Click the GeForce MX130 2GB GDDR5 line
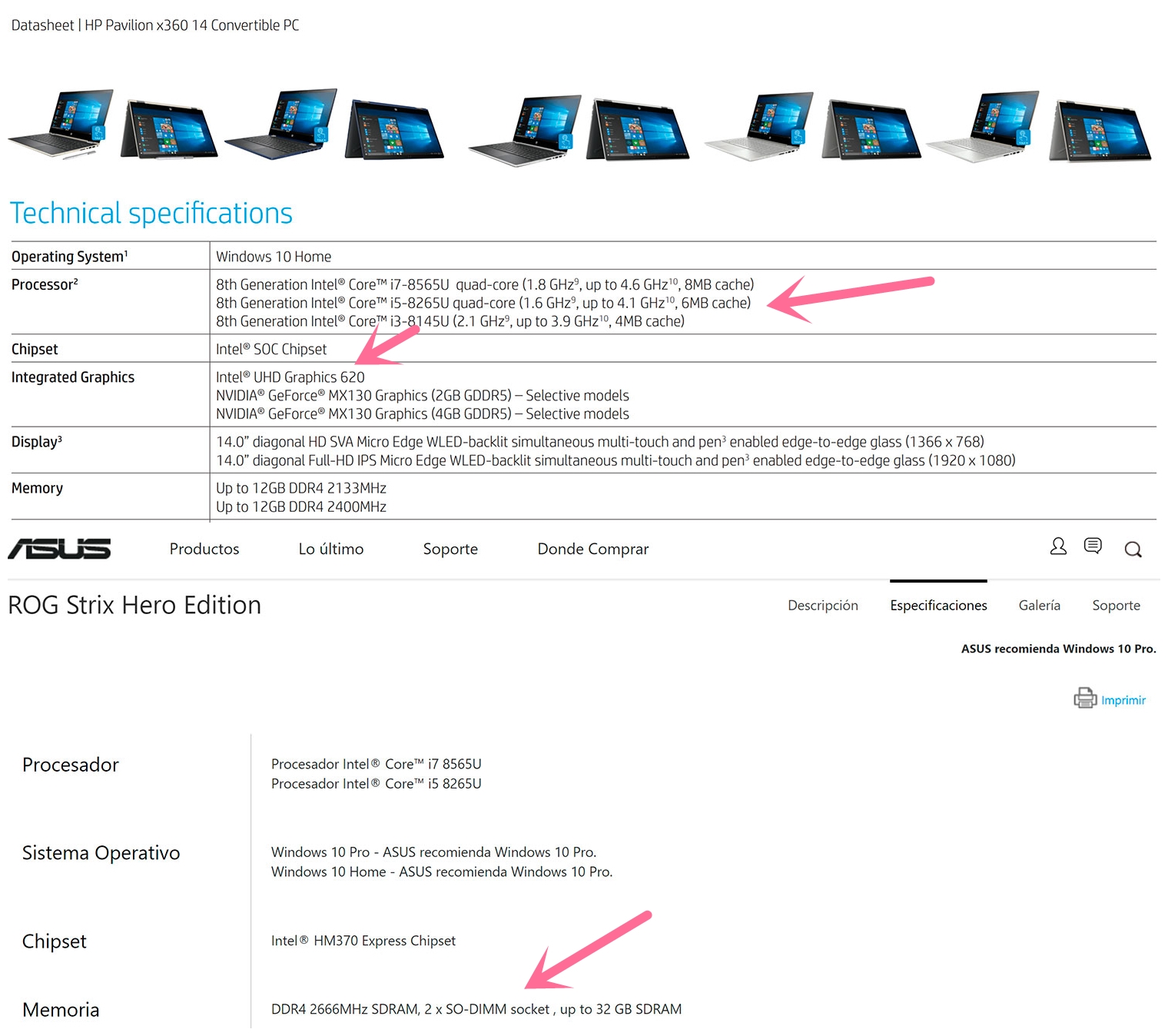 point(423,396)
